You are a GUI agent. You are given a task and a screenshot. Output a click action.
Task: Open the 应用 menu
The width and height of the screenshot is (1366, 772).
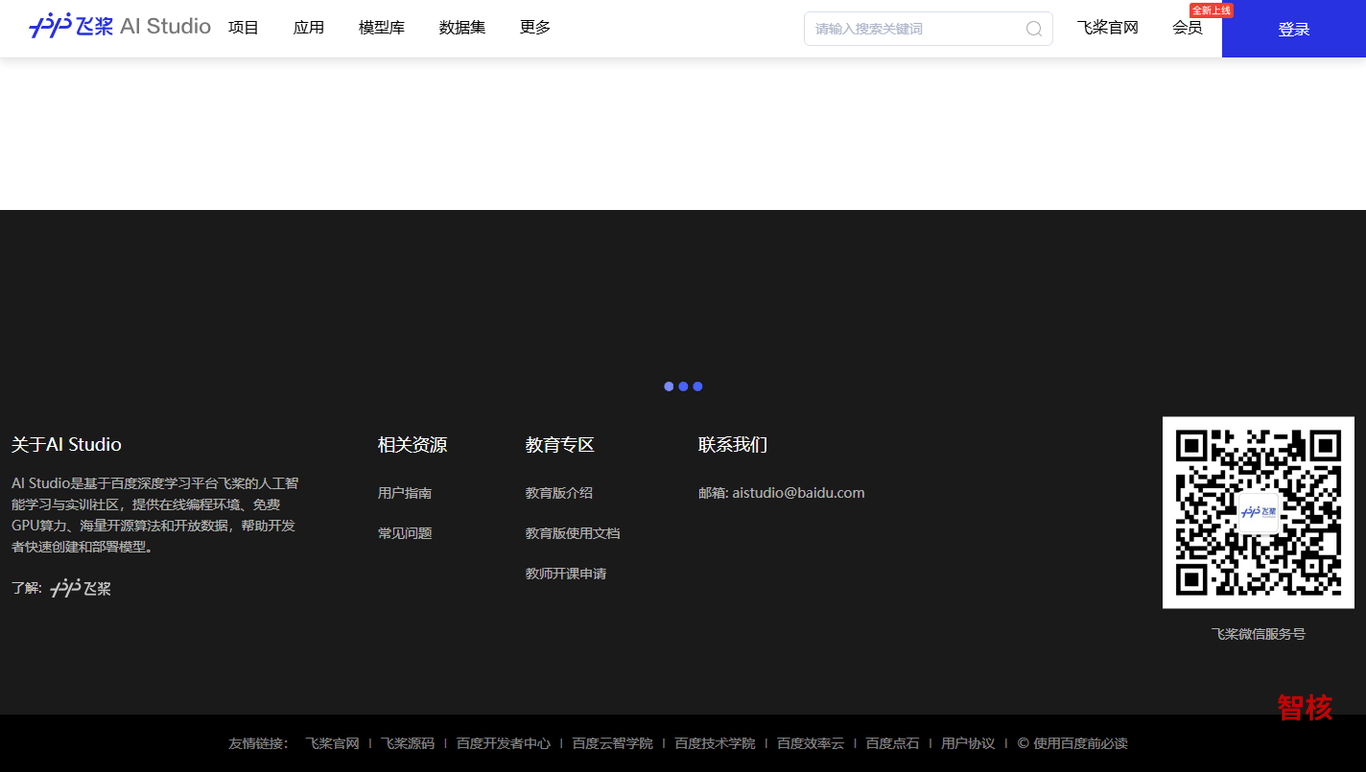tap(309, 28)
